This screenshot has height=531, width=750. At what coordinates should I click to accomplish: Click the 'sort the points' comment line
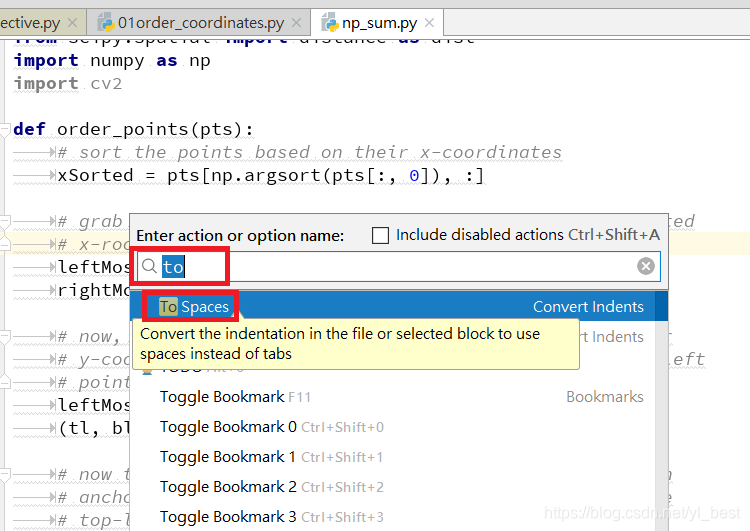pos(309,153)
